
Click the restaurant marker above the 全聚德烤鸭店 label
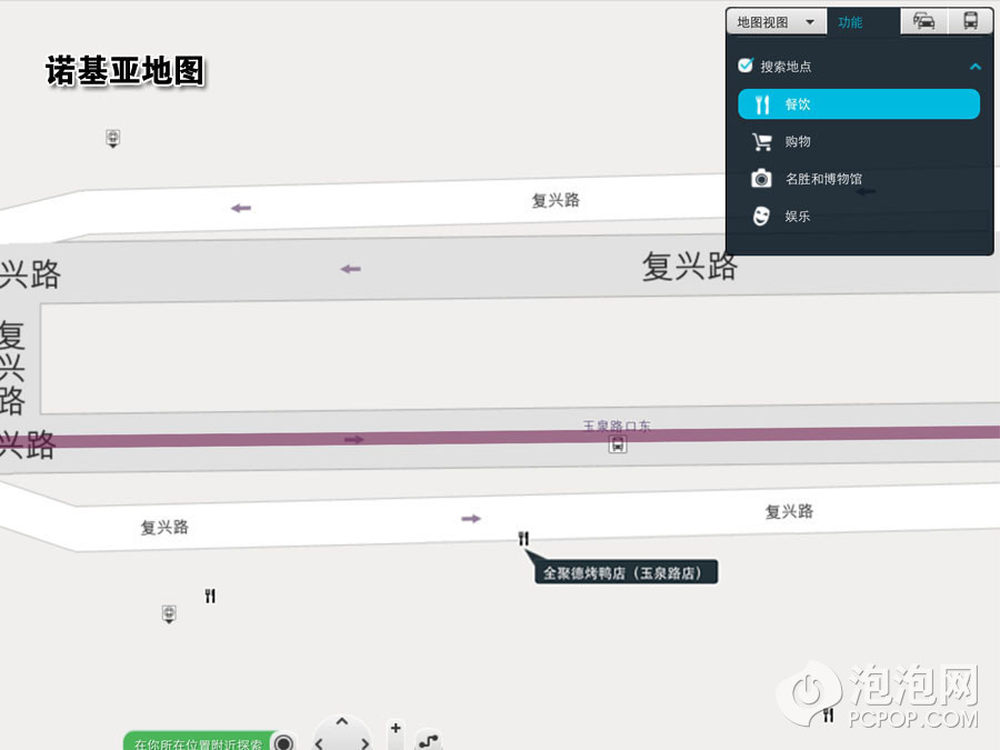click(524, 539)
